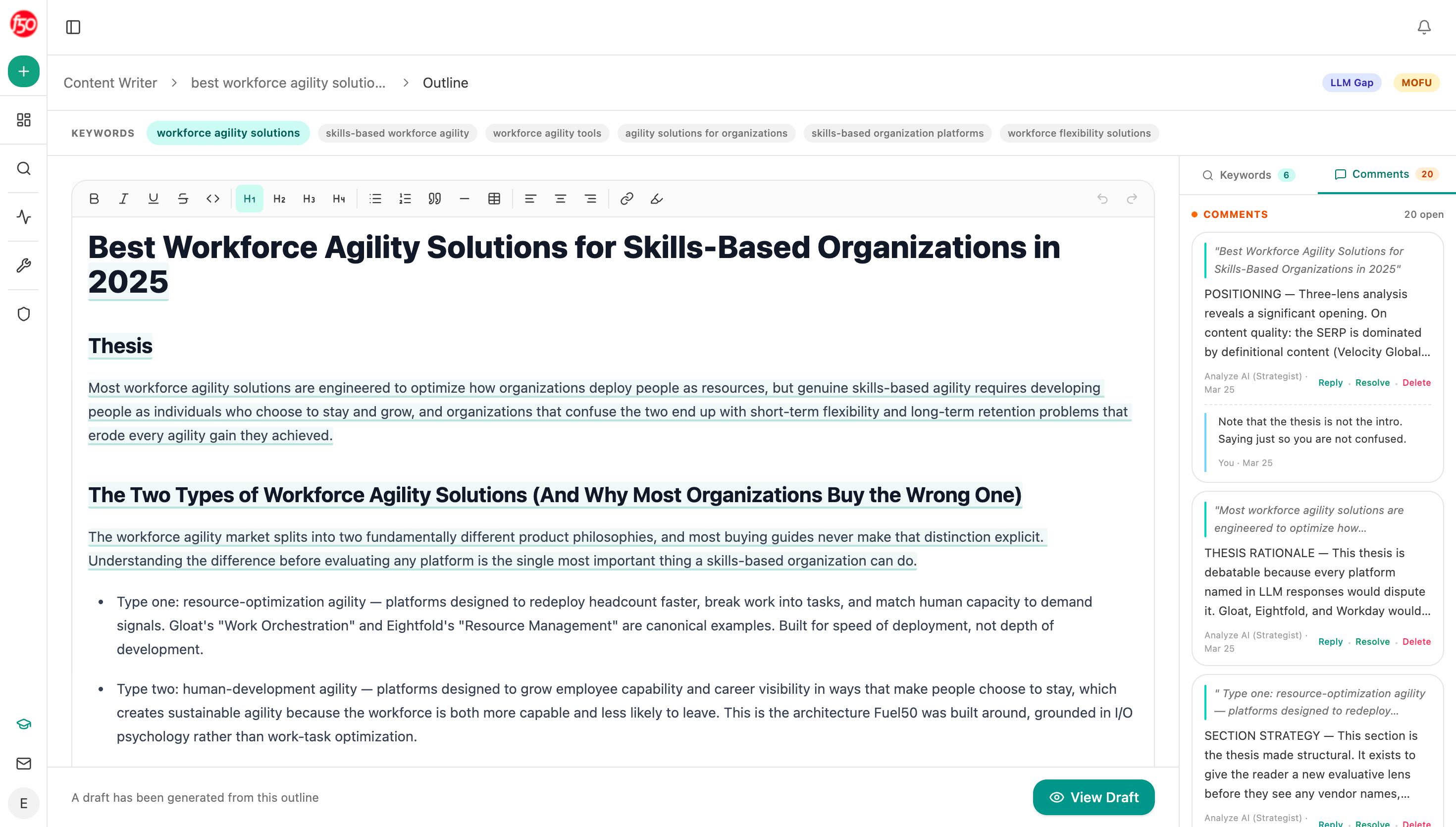Click the green plus create button

pyautogui.click(x=23, y=71)
